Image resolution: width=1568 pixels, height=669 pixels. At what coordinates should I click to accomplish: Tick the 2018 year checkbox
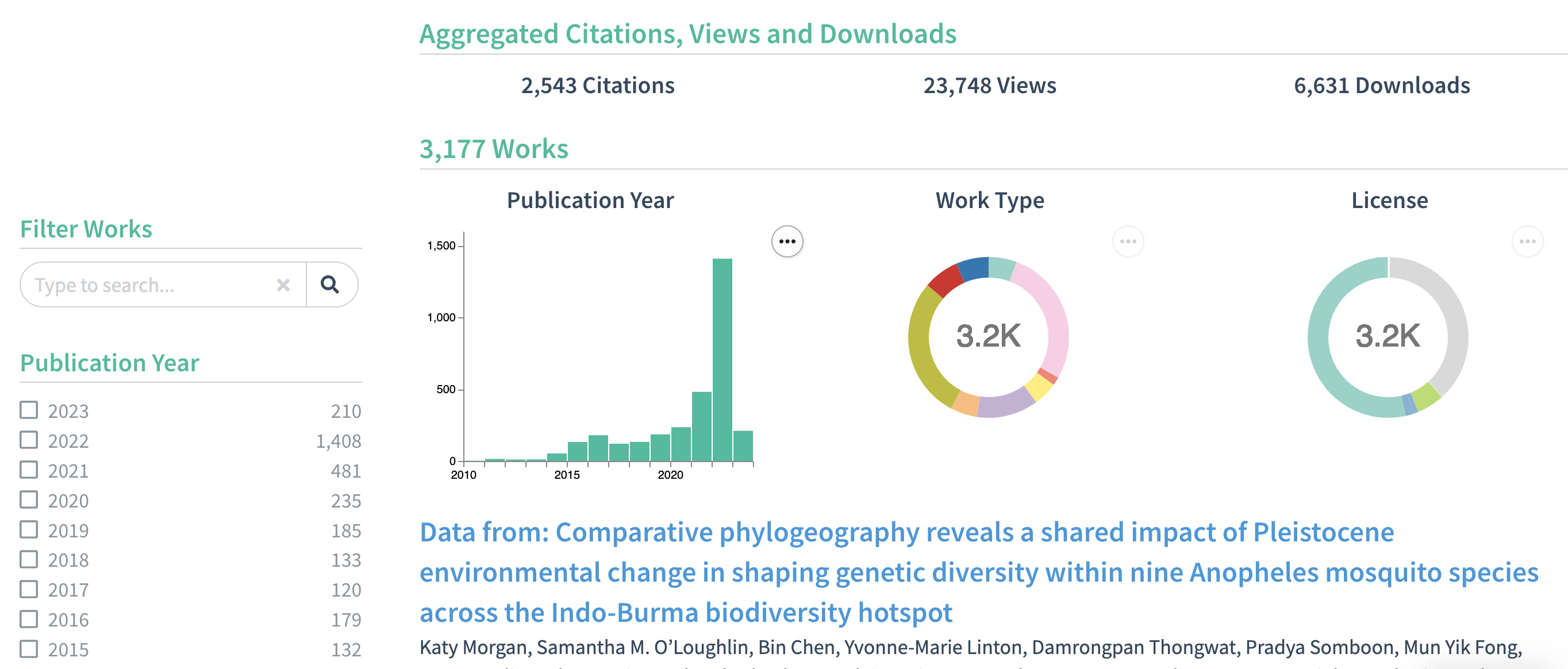click(x=29, y=559)
